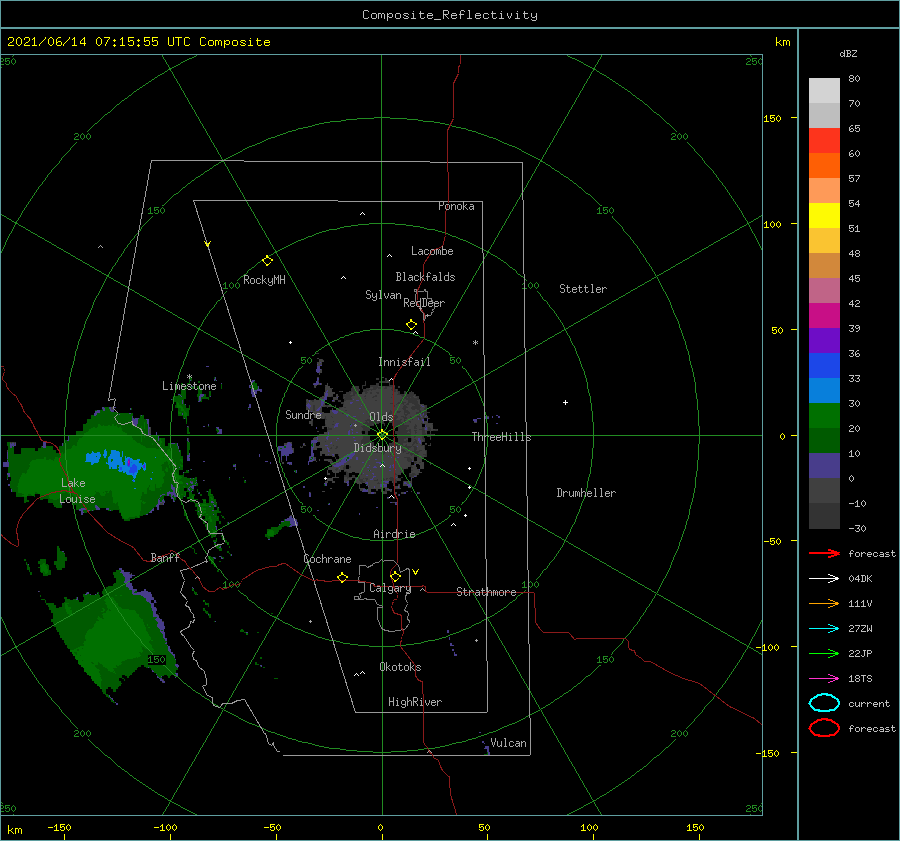Select the lightest gray swatch atop dBZ scale
The height and width of the screenshot is (841, 900).
pyautogui.click(x=824, y=91)
